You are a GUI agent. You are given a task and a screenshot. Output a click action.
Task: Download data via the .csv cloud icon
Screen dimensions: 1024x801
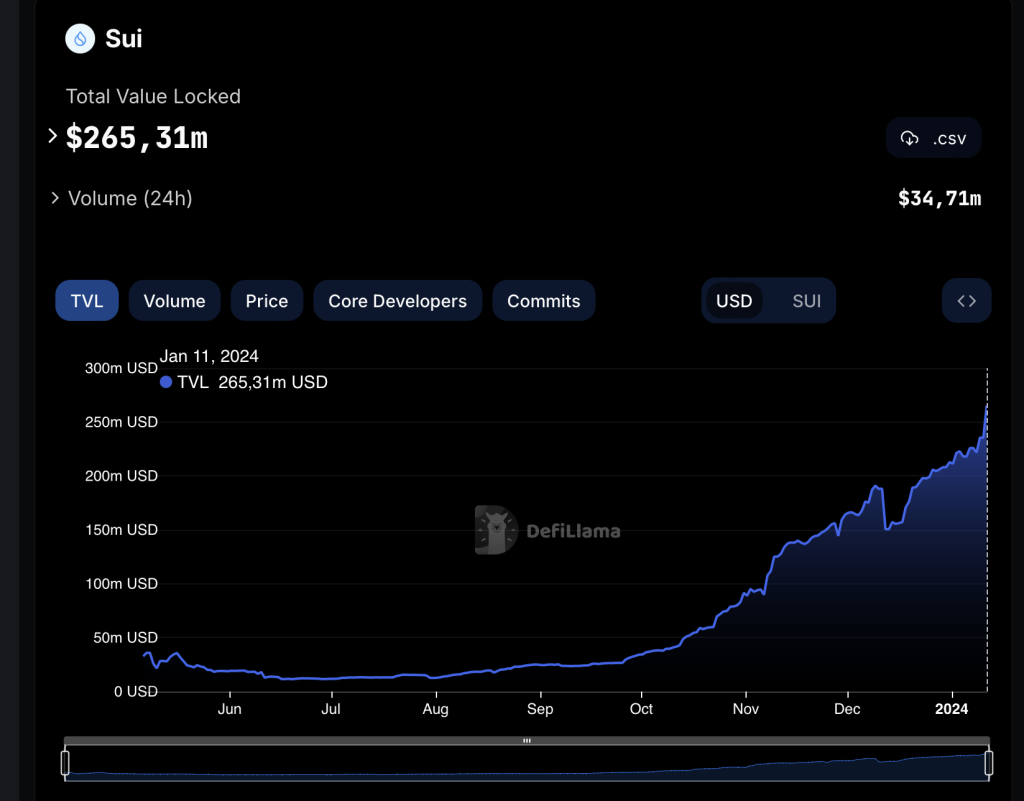(909, 138)
